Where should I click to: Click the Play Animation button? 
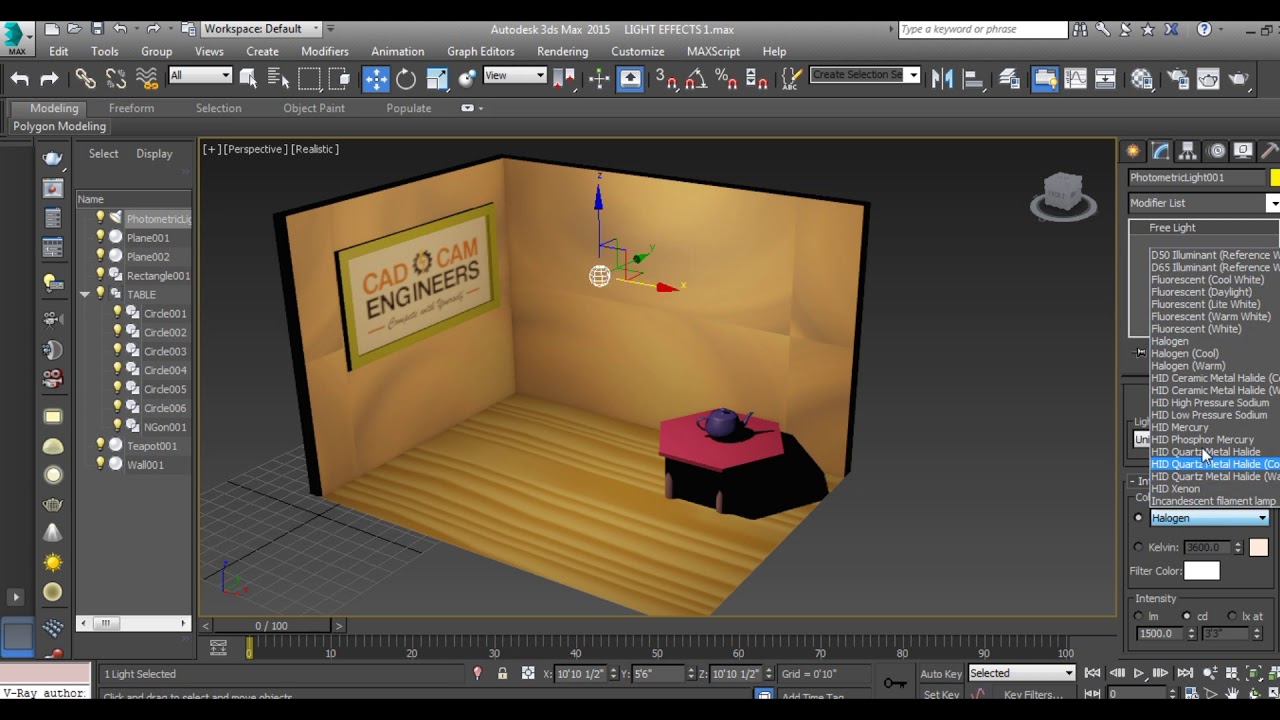[x=1139, y=673]
